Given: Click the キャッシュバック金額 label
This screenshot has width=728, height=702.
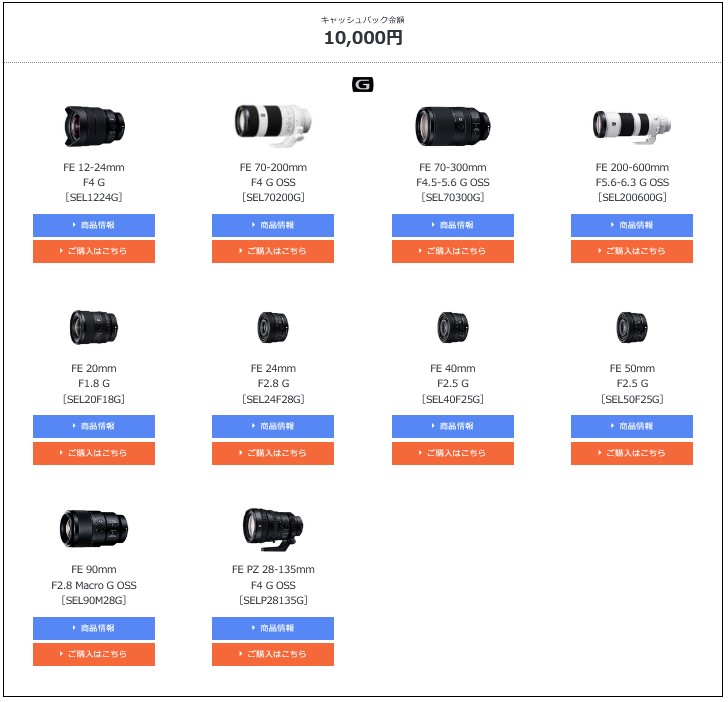Looking at the screenshot, I should [363, 20].
